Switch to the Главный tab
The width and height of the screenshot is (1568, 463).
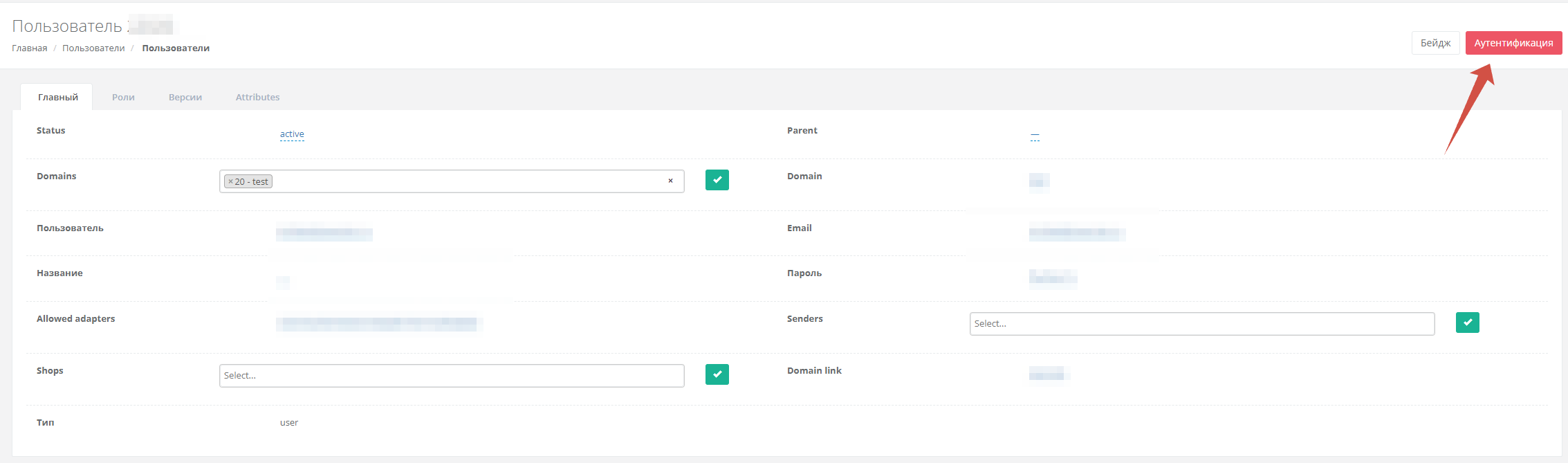(57, 97)
